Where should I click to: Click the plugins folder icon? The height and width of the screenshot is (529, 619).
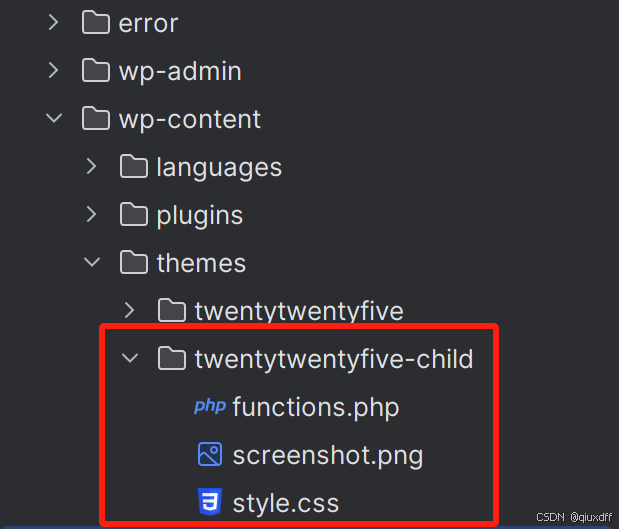134,215
